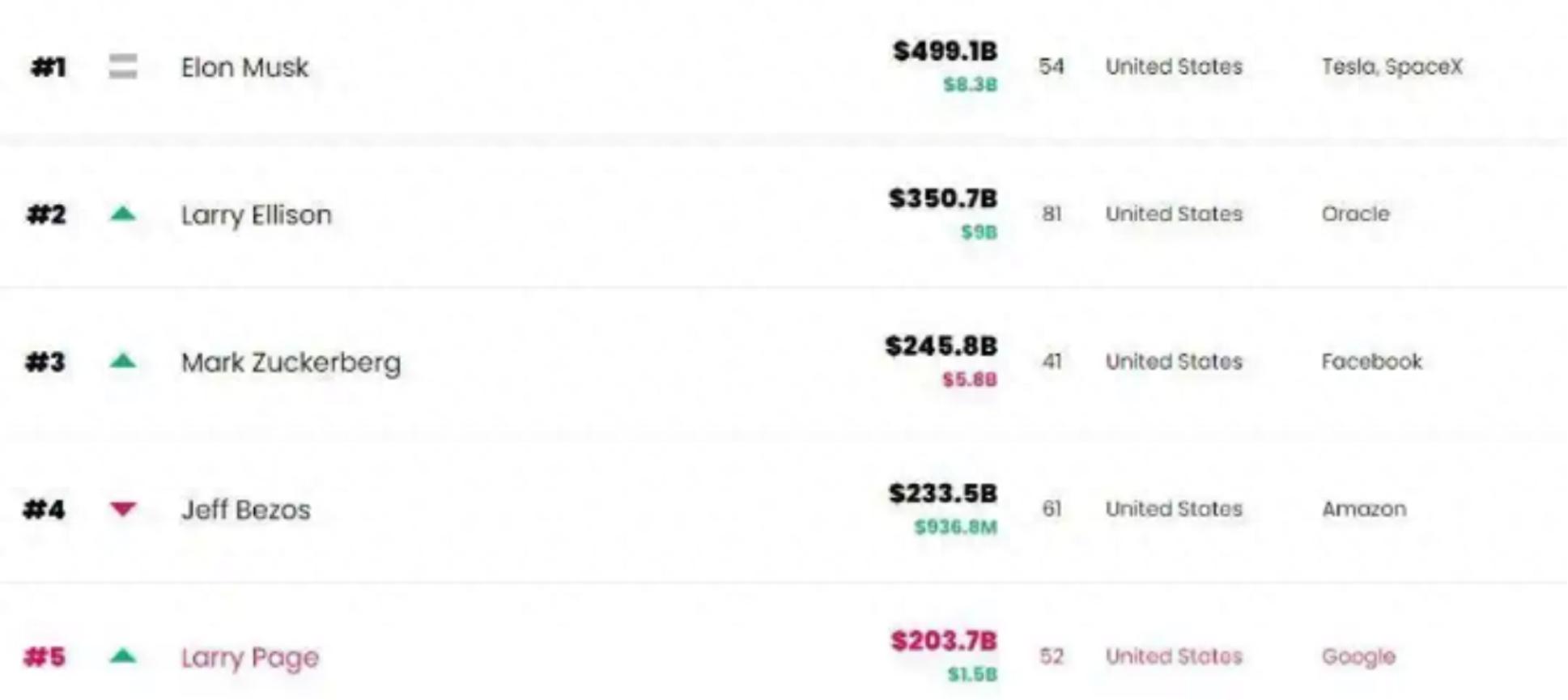Click the green up arrow beside Larry Page
This screenshot has height=700, width=1568.
(x=123, y=655)
